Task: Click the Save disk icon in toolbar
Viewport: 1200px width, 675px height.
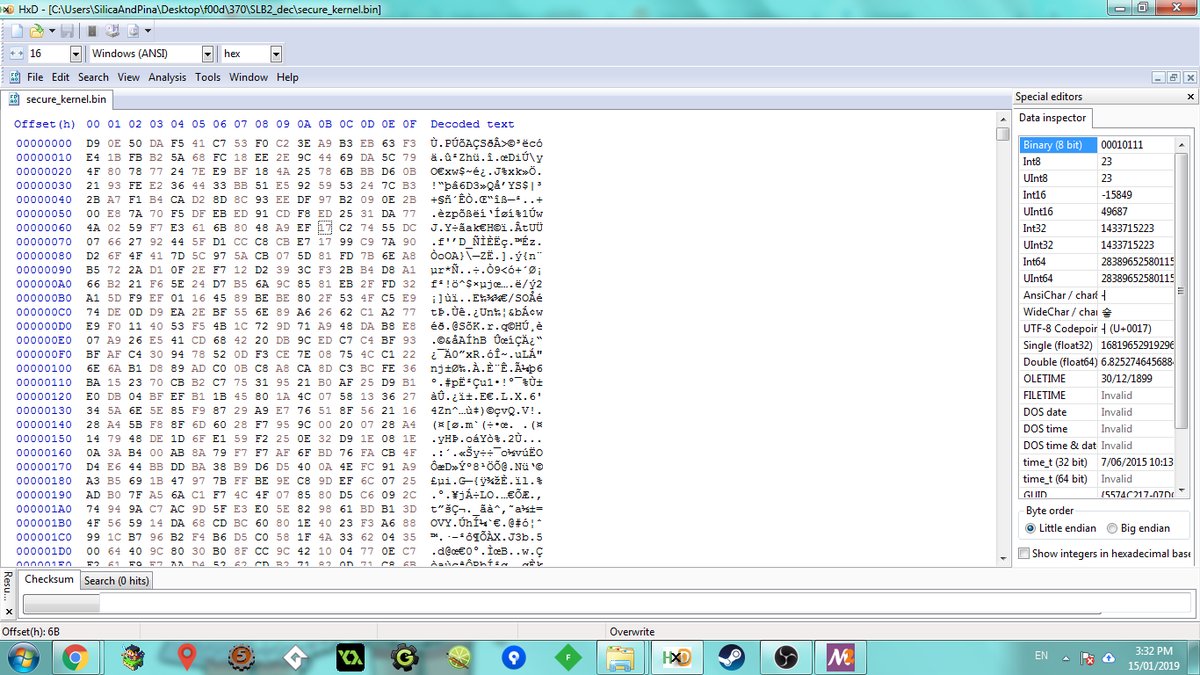Action: click(65, 31)
